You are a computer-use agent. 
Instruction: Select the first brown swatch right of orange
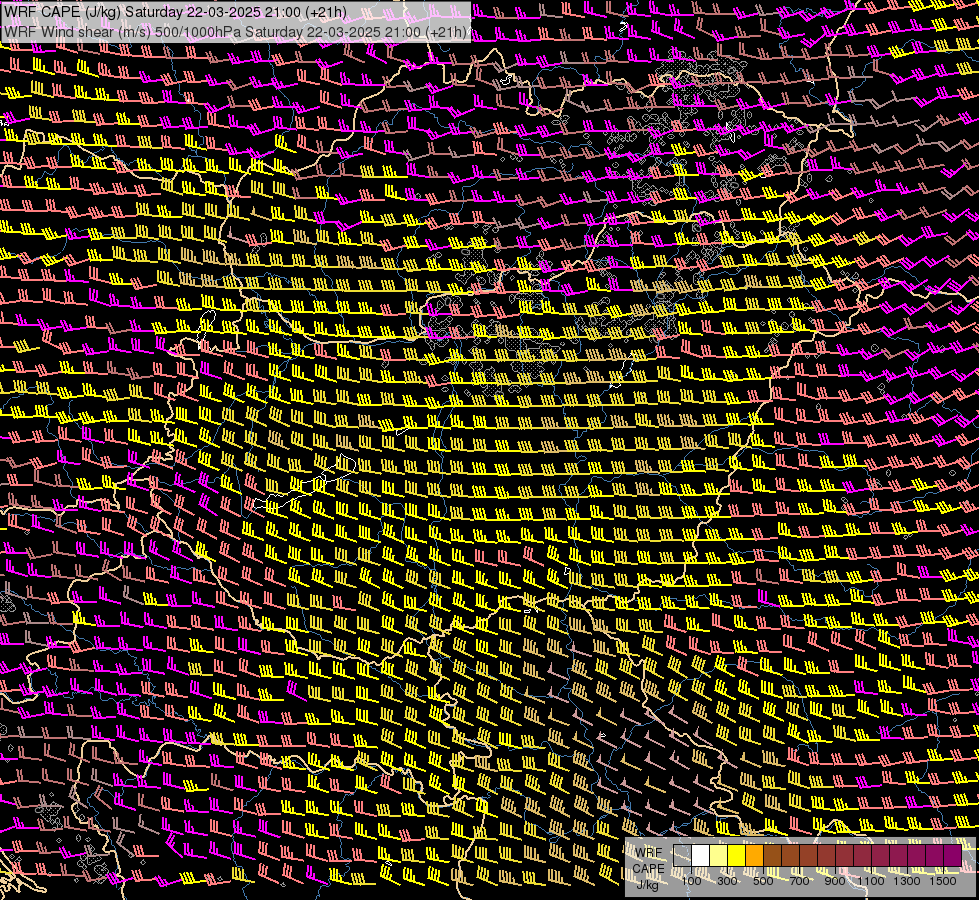coord(772,856)
